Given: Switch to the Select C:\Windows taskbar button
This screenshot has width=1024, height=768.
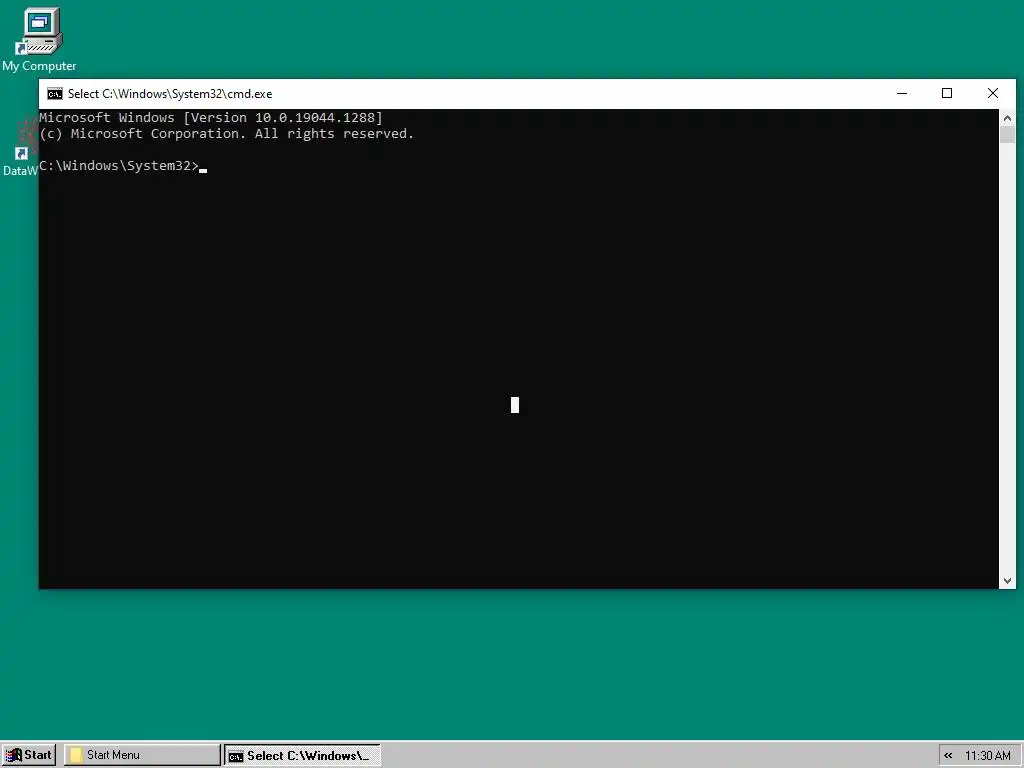Looking at the screenshot, I should [302, 756].
